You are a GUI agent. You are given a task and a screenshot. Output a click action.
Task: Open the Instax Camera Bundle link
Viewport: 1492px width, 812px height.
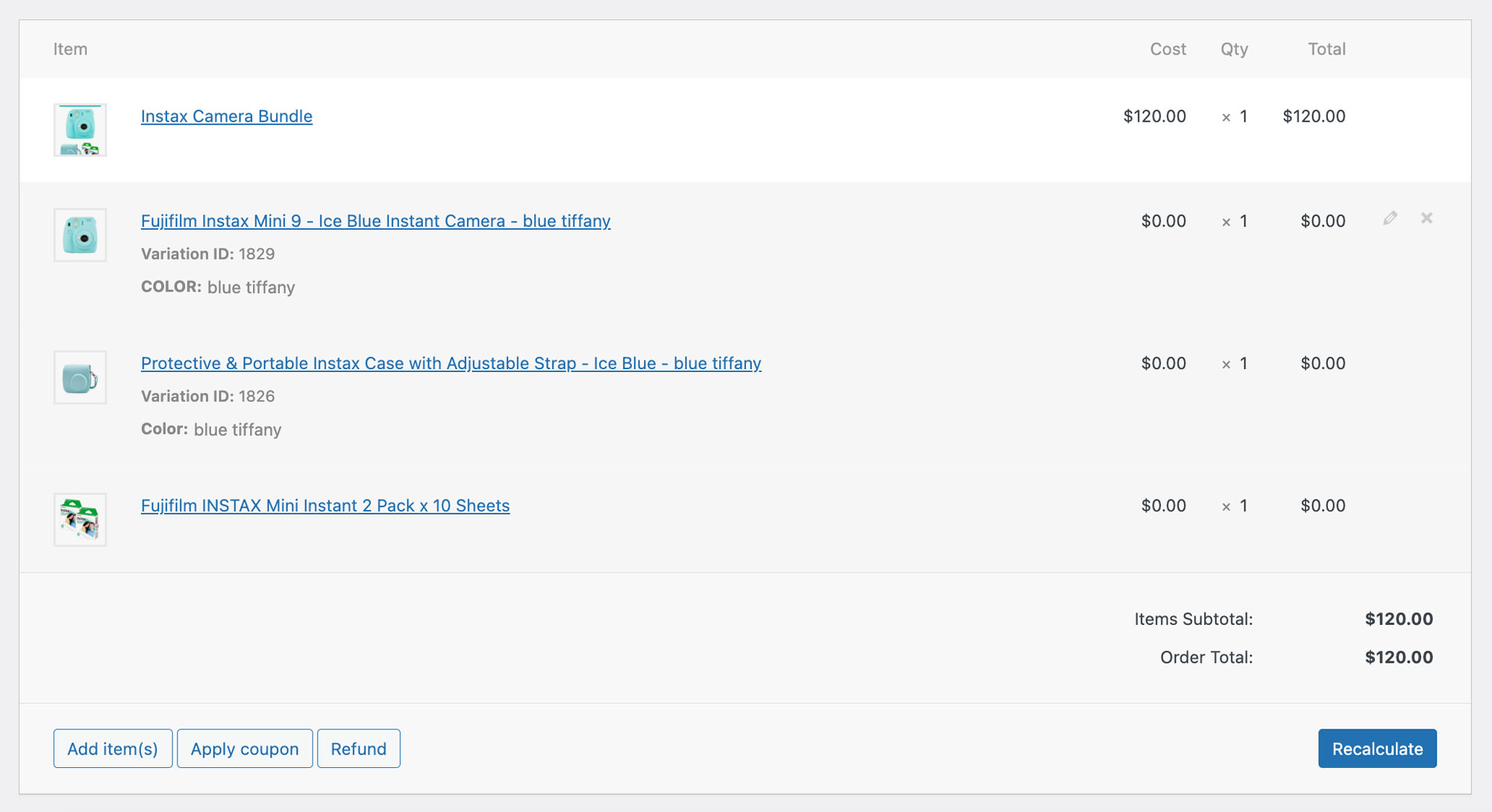click(226, 116)
